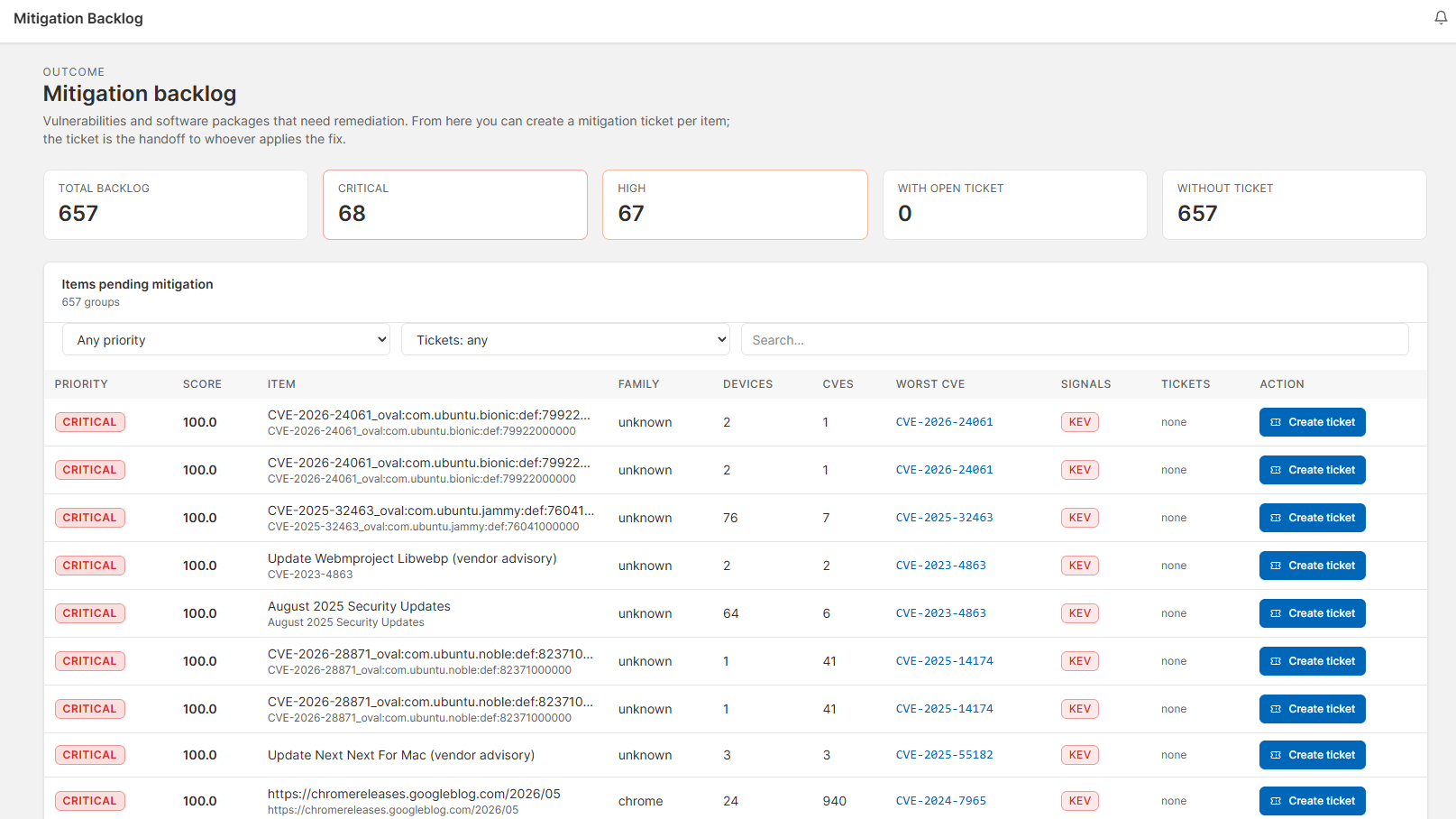Click the Worst CVE column header

click(930, 384)
